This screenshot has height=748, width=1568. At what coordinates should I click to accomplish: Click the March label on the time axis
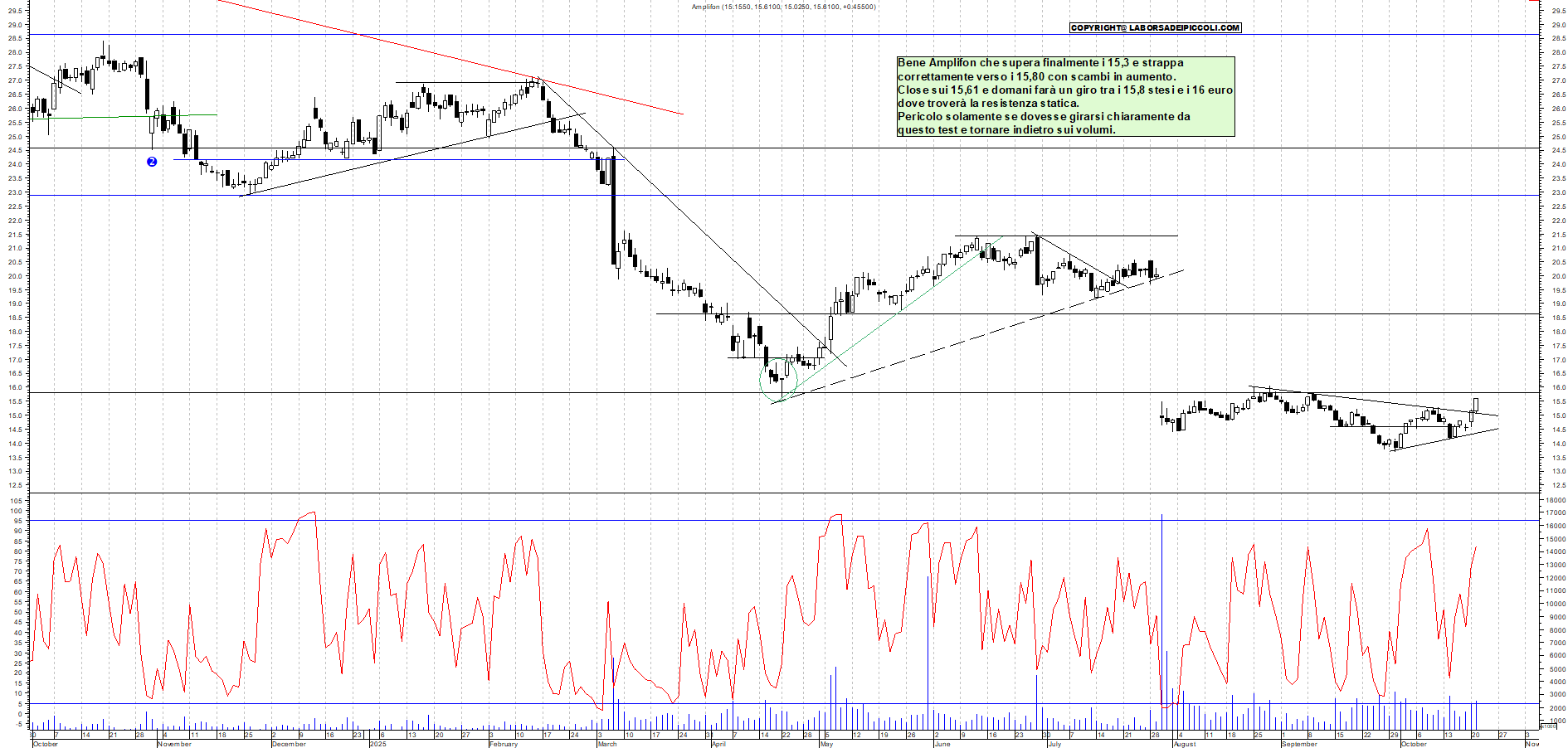607,744
